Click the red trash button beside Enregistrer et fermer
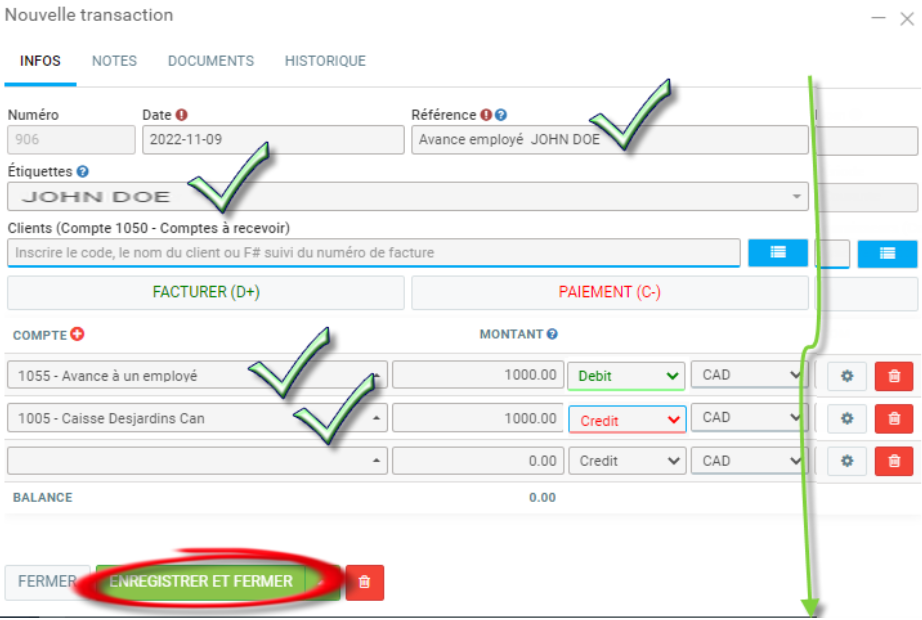Screen dimensions: 922x620 tap(364, 582)
